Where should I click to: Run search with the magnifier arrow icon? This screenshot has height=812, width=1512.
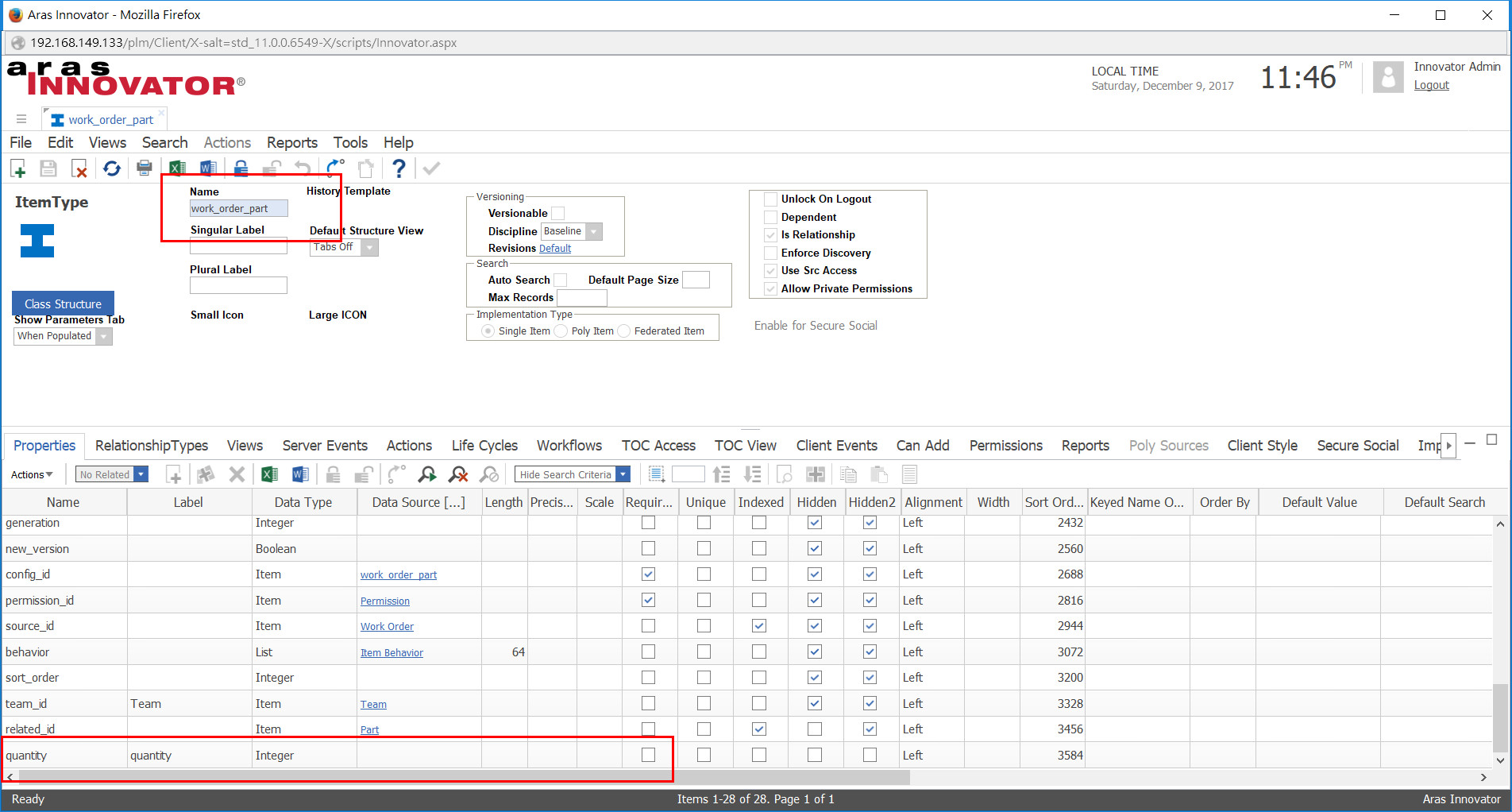click(427, 474)
